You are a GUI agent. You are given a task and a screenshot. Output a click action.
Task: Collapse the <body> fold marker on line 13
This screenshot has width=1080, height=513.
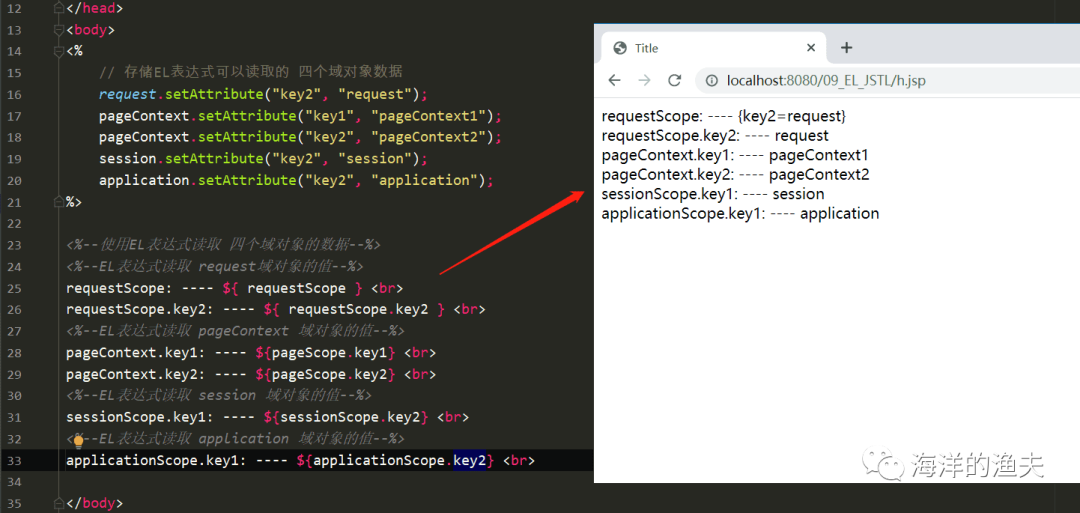click(59, 30)
